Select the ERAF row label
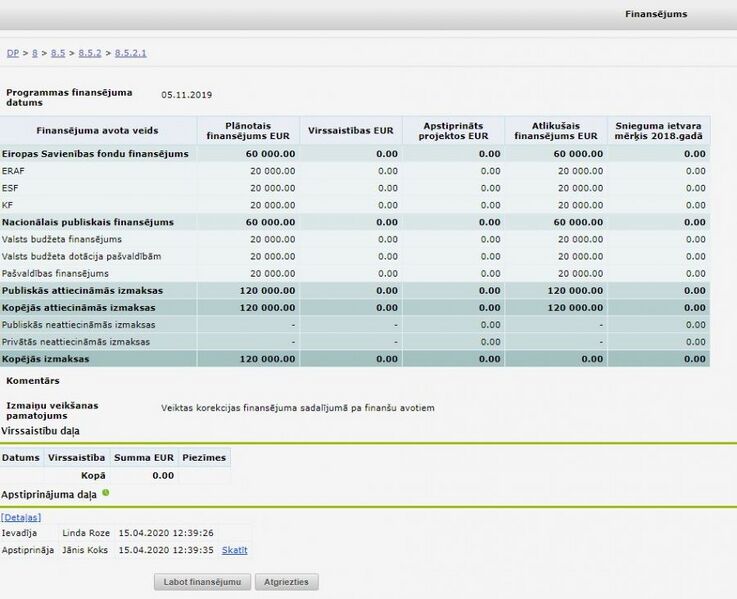This screenshot has width=737, height=599. [x=13, y=171]
